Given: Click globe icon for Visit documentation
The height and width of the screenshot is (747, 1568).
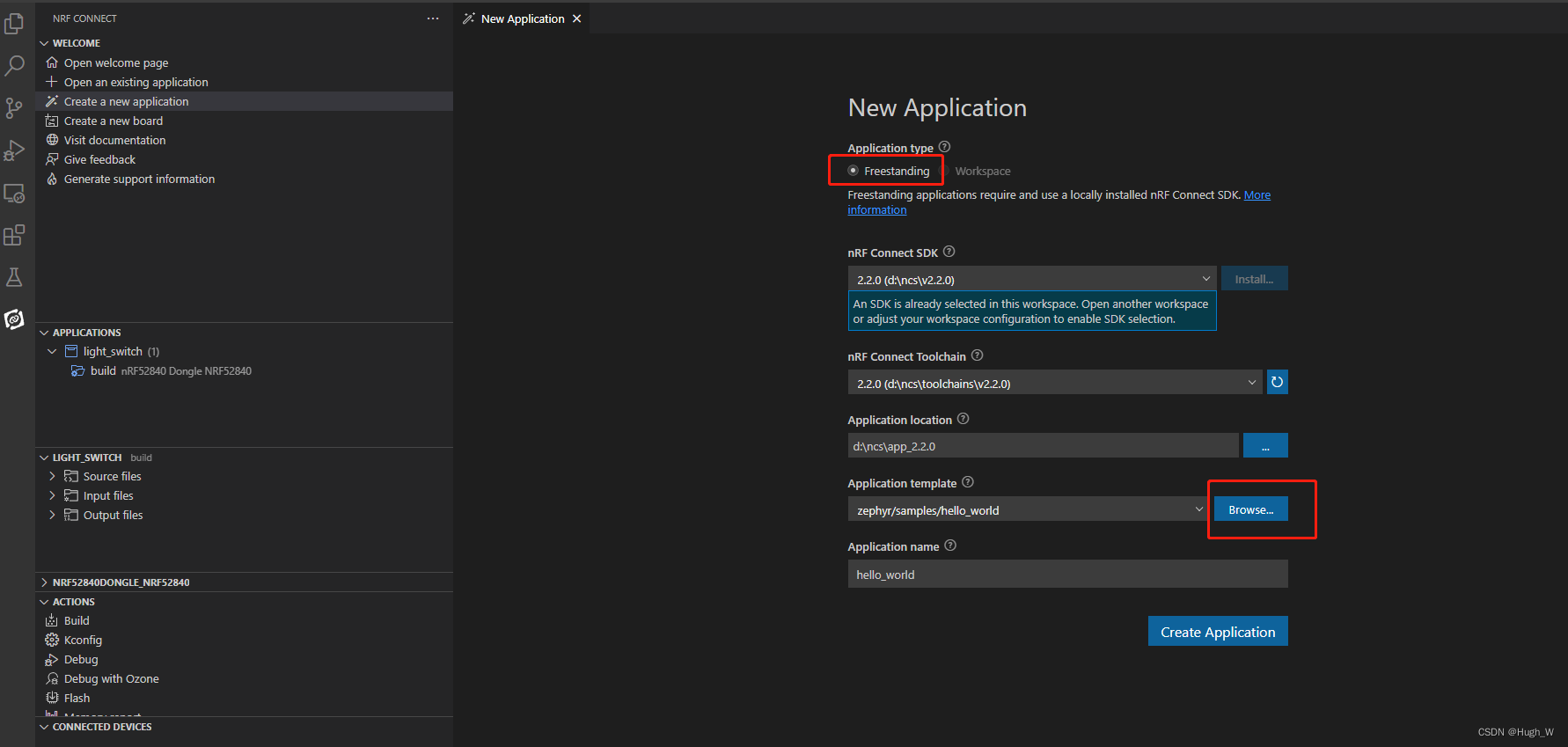Looking at the screenshot, I should [52, 140].
